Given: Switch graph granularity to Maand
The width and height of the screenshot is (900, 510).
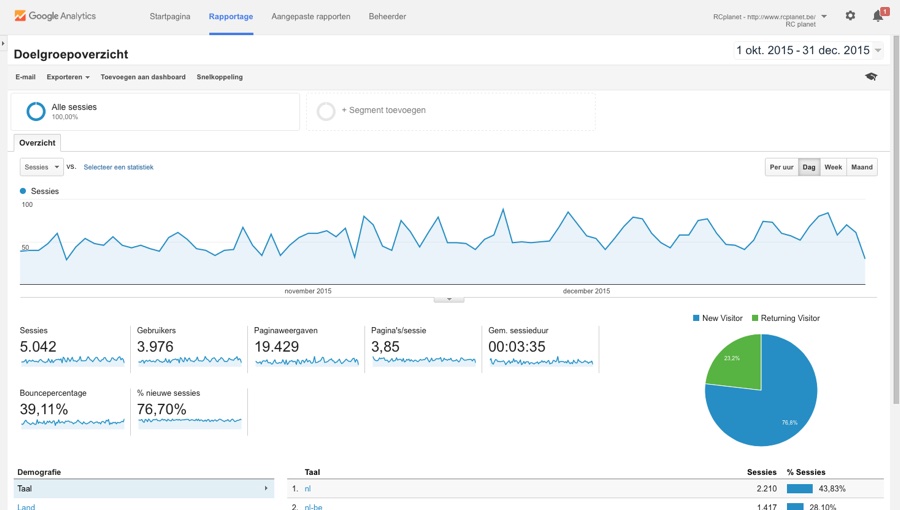Looking at the screenshot, I should coord(862,167).
